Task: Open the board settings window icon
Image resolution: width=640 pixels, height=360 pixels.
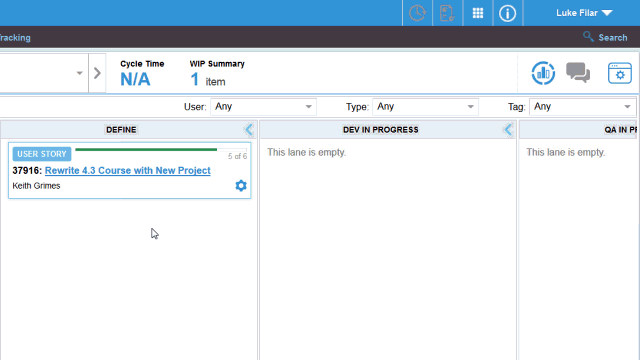Action: (x=620, y=73)
